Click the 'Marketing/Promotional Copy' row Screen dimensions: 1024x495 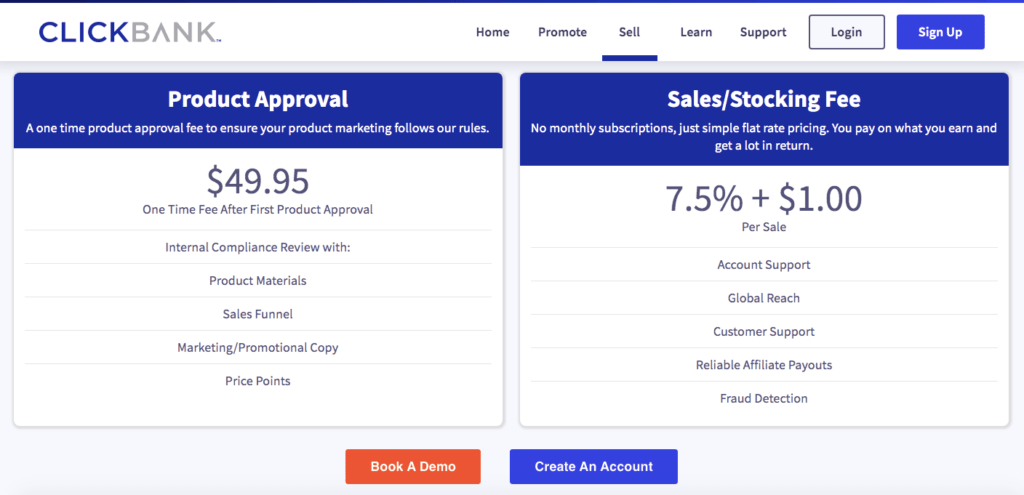(258, 347)
